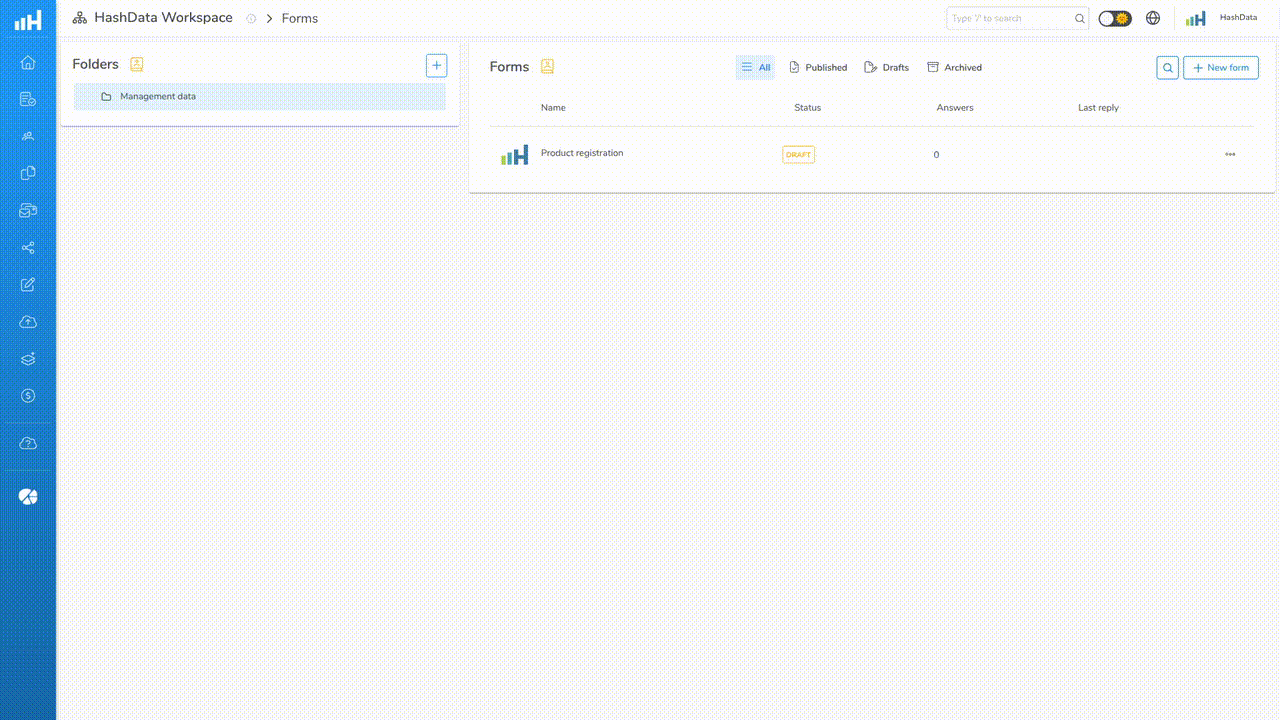Open the Product registration row options menu

(x=1230, y=155)
